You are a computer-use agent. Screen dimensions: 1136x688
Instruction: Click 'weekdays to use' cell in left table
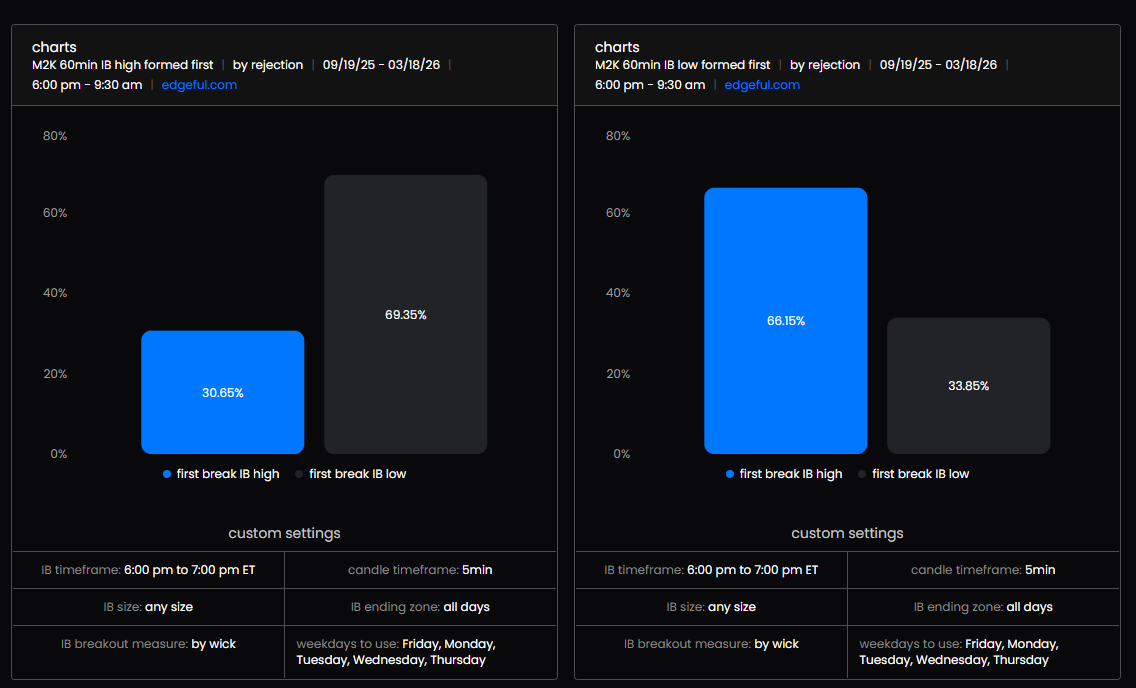coord(420,652)
